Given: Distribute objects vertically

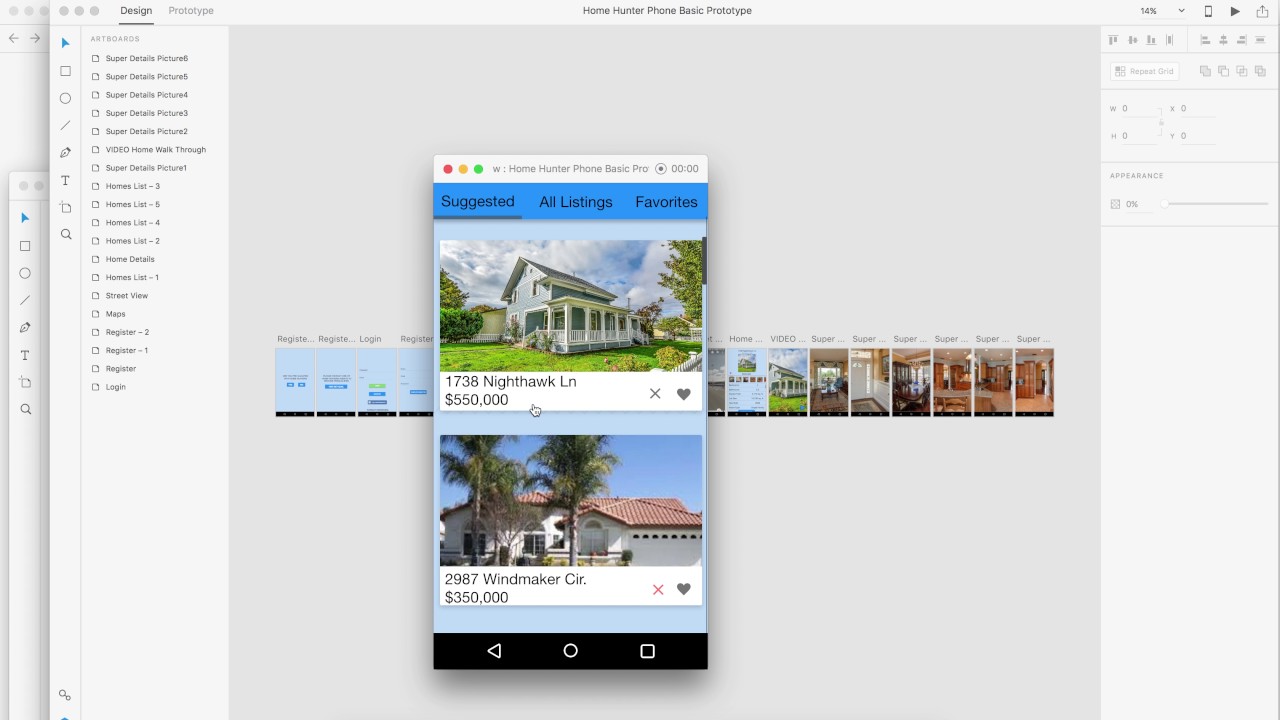Looking at the screenshot, I should (1260, 40).
